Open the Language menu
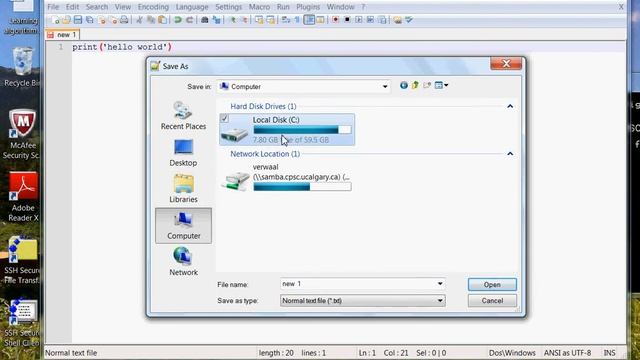 point(192,7)
